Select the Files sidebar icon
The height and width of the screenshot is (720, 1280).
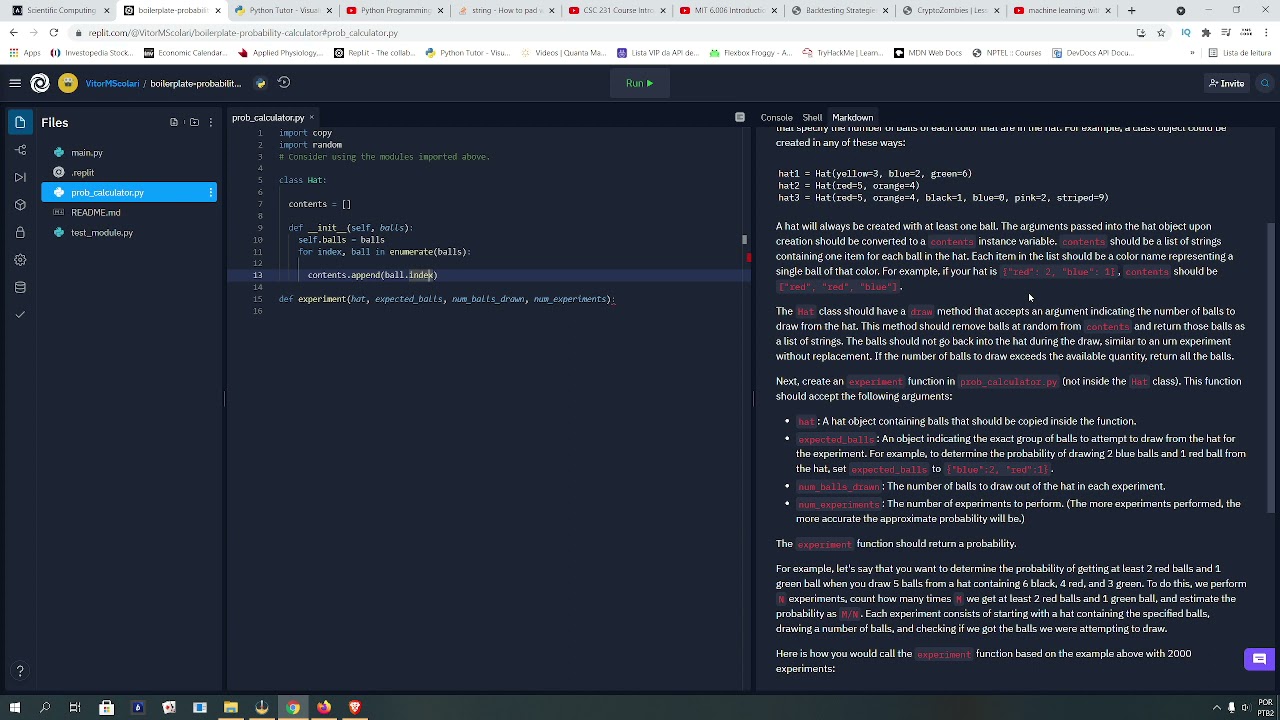pos(20,122)
